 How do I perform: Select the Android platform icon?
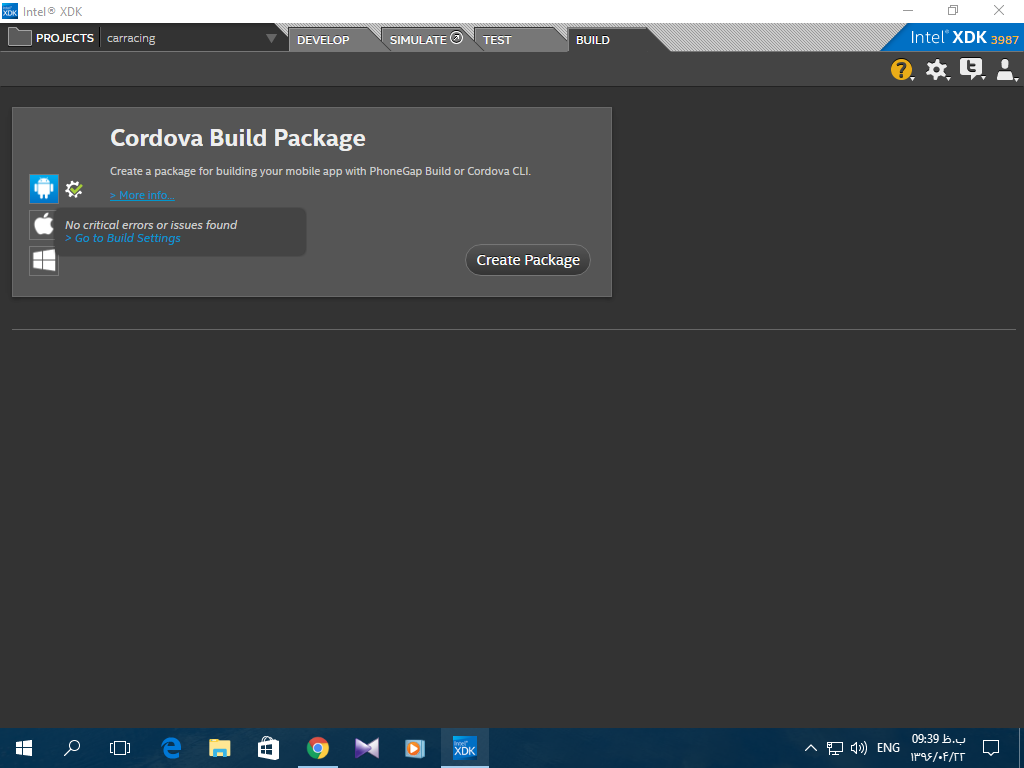click(44, 189)
